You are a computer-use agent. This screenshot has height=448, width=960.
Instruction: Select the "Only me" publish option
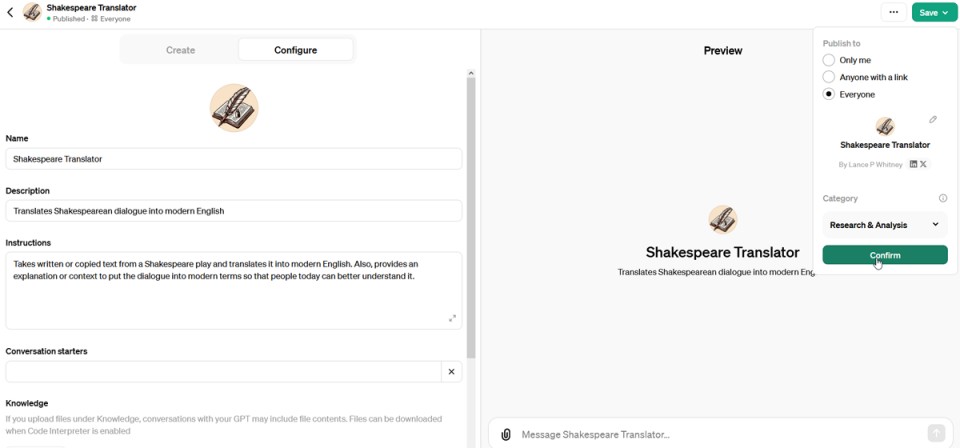(829, 60)
